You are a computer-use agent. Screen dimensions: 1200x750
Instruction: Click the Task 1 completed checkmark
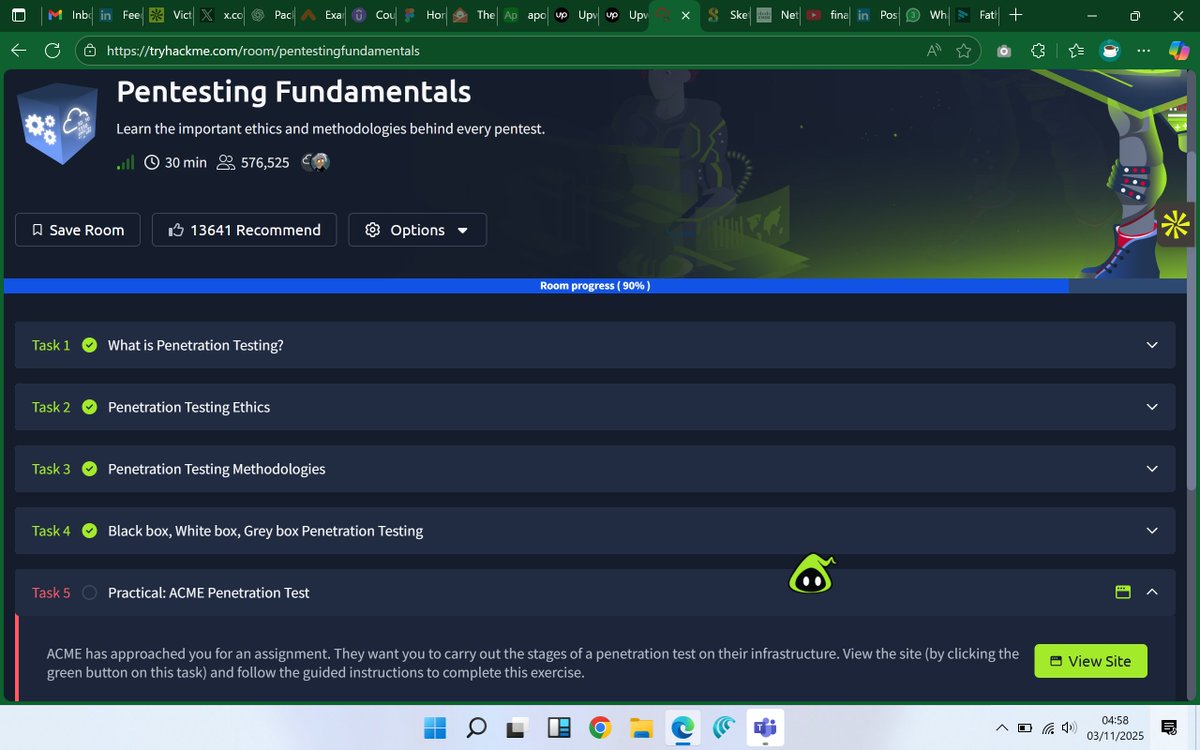coord(89,345)
